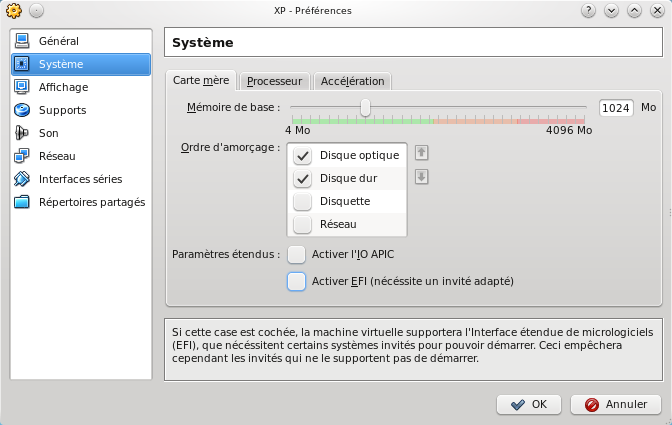This screenshot has width=672, height=425.
Task: Select the Interfaces séries icon
Action: [x=22, y=179]
